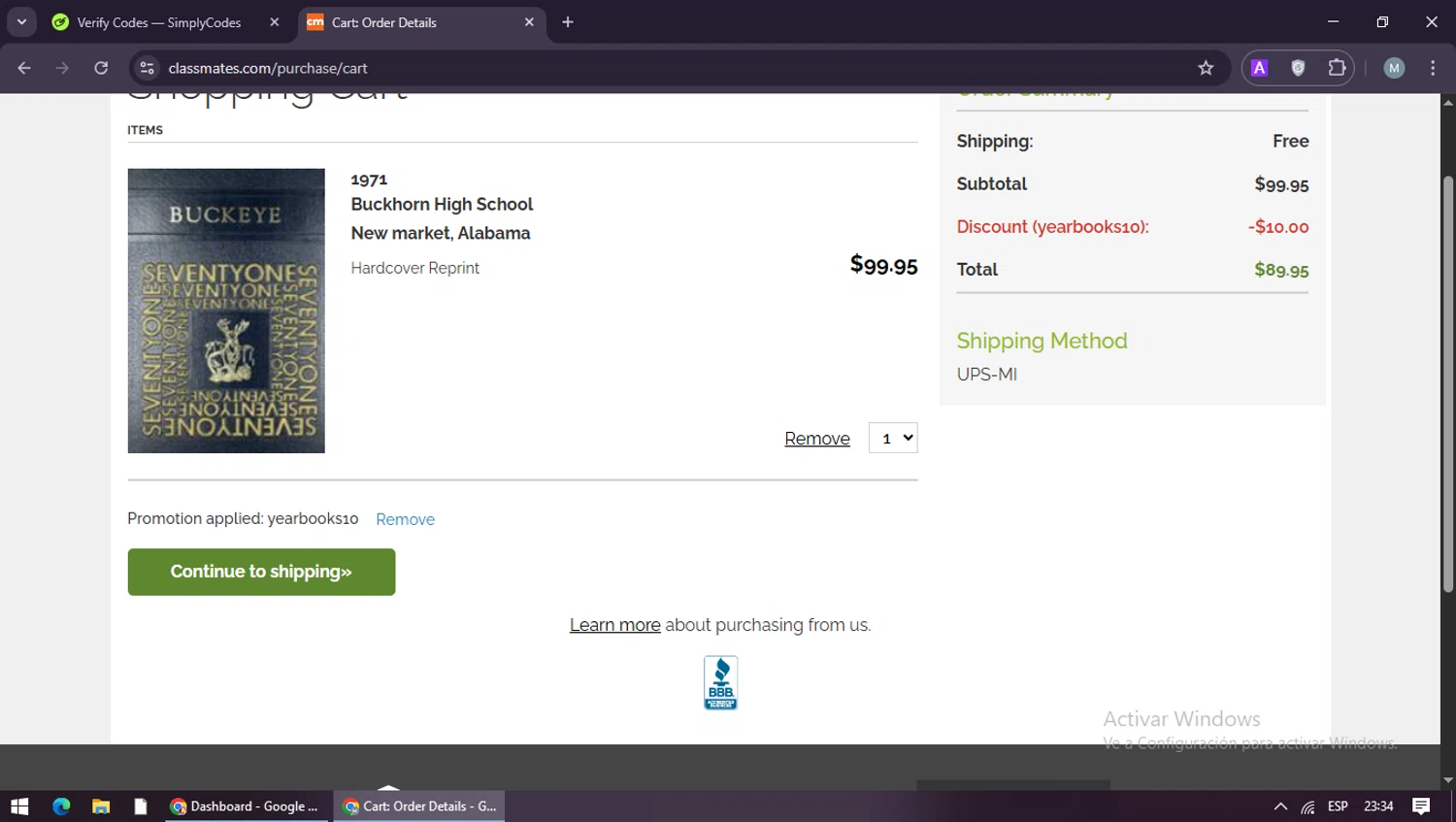1456x822 pixels.
Task: Open the Windows Start menu
Action: (19, 806)
